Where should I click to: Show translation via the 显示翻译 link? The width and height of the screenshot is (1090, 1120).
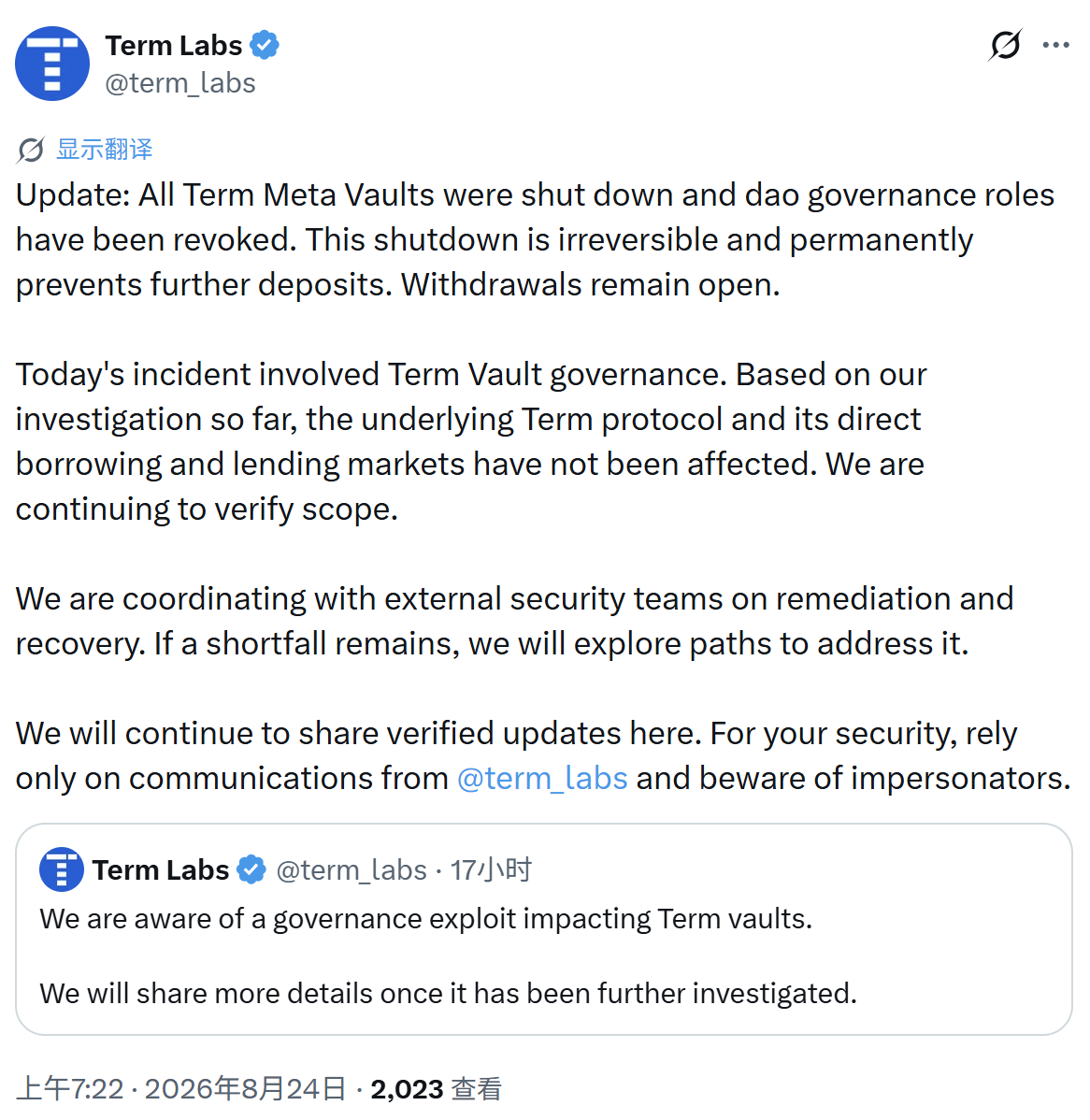tap(105, 150)
